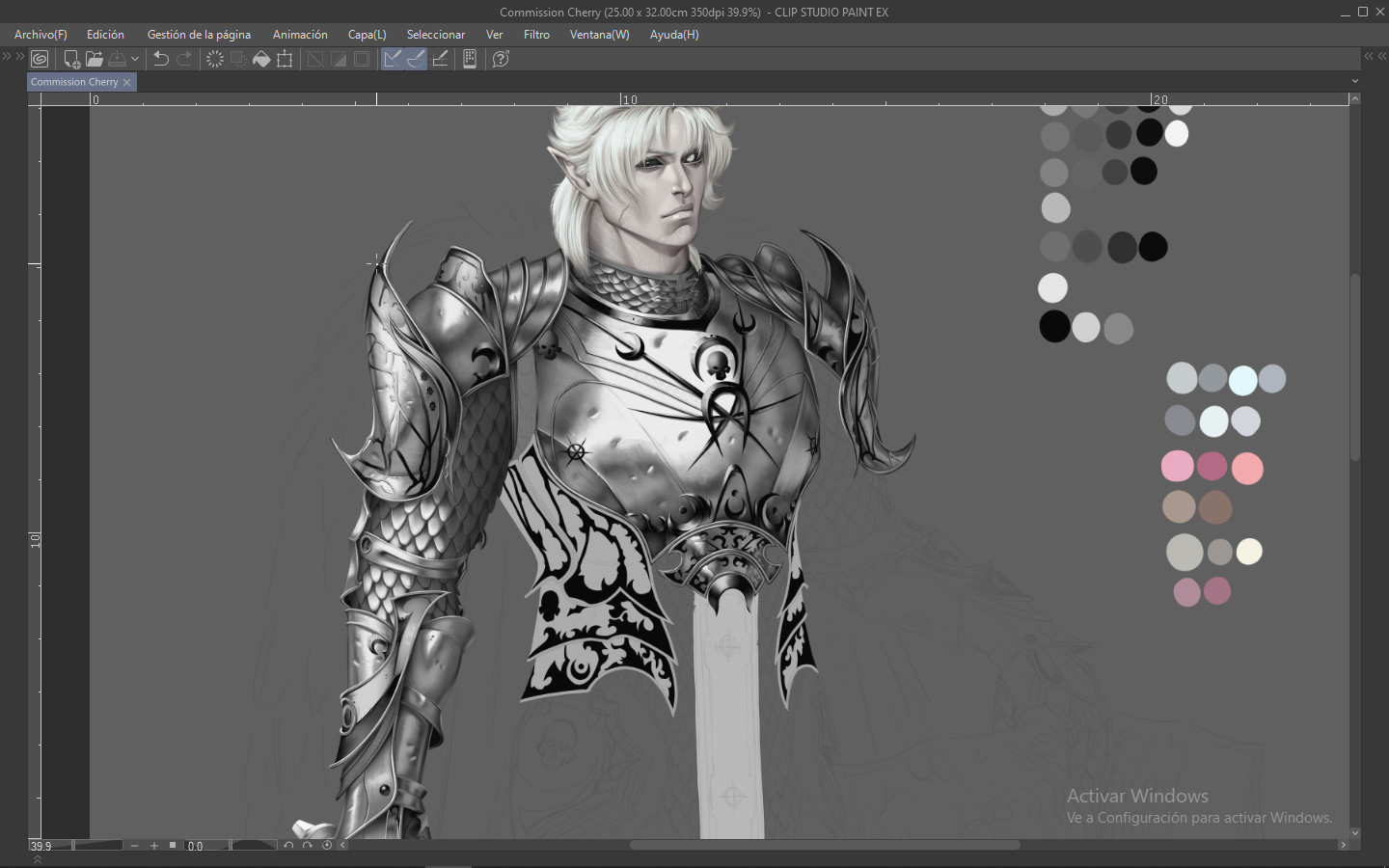Zoom out with the minus button
1389x868 pixels.
point(135,846)
